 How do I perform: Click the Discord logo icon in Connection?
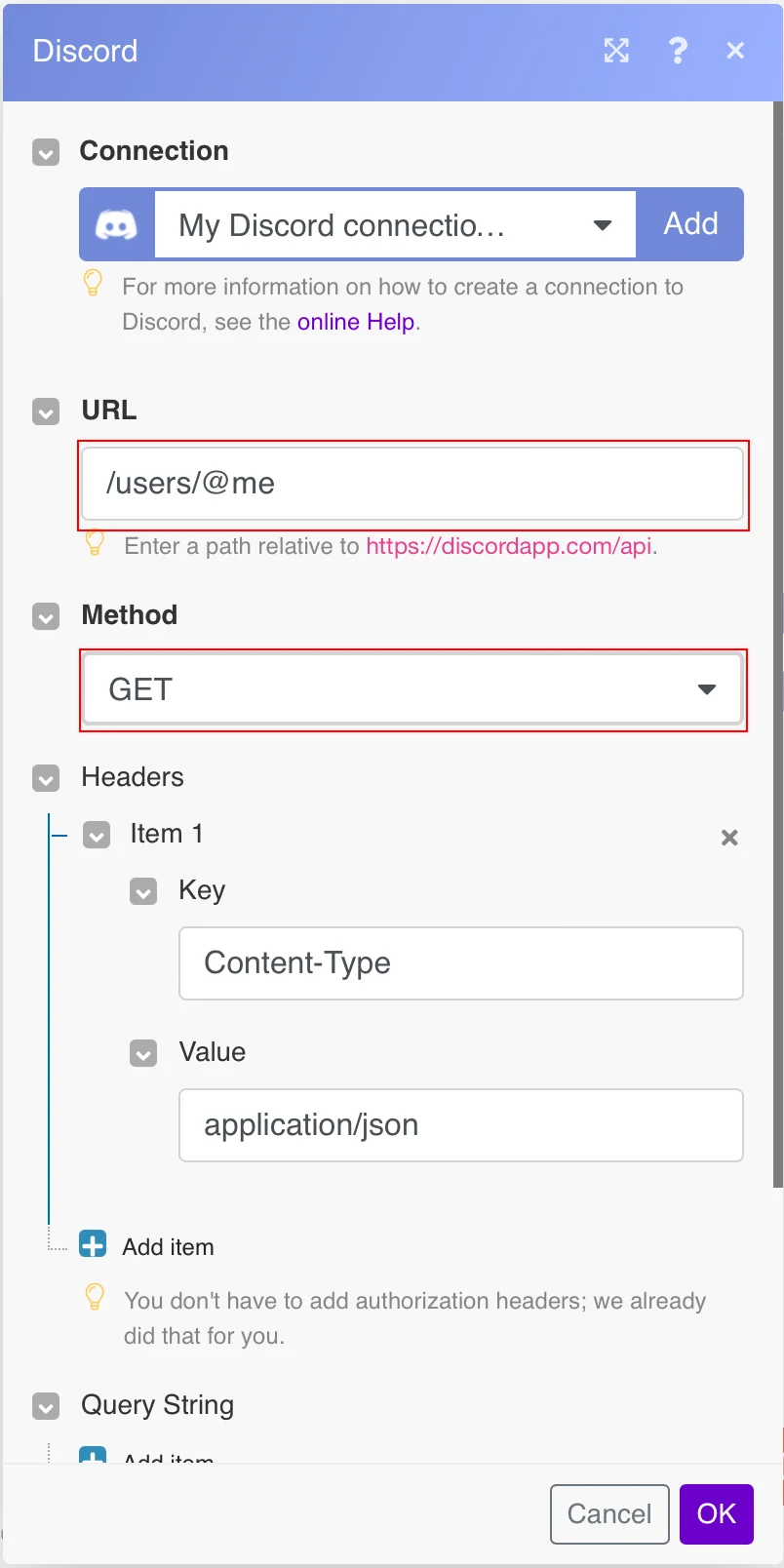pos(116,225)
